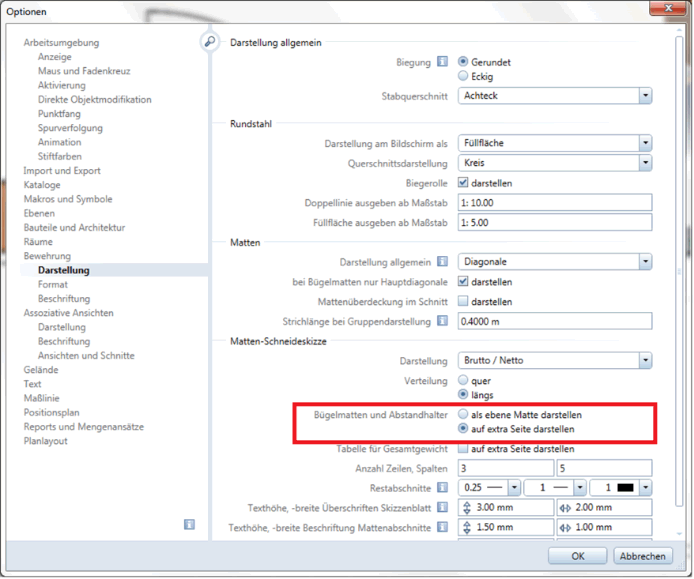
Task: Open Ansichten und Schnitte page
Action: (x=86, y=355)
